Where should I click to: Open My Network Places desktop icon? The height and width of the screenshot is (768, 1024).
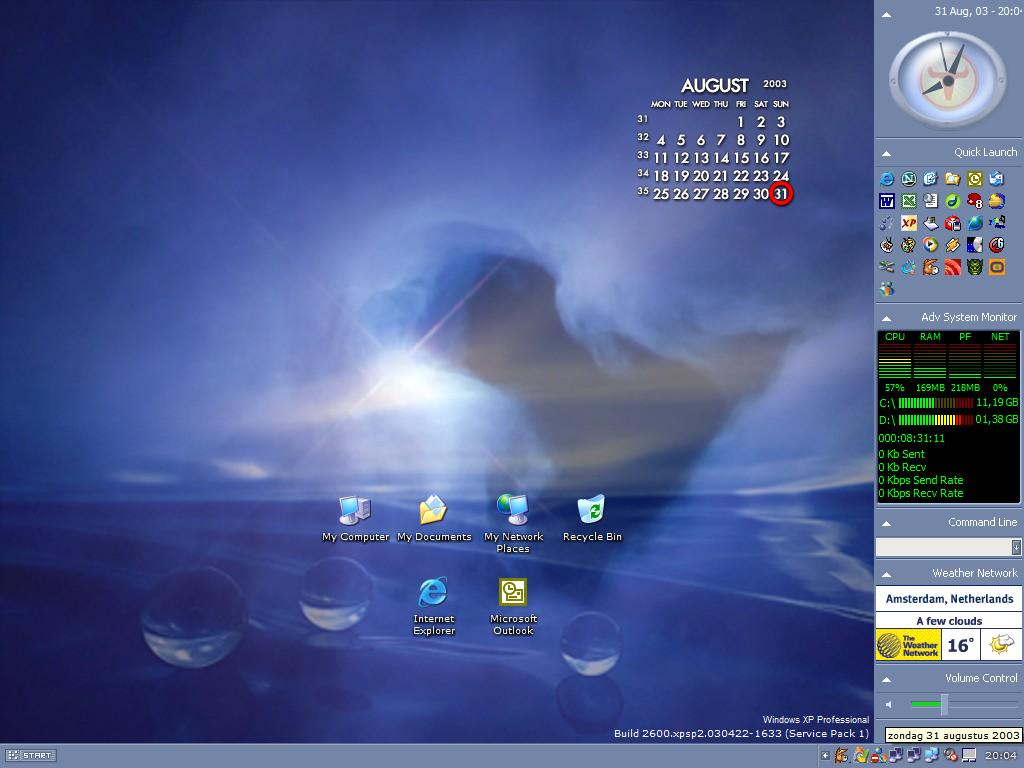tap(513, 510)
